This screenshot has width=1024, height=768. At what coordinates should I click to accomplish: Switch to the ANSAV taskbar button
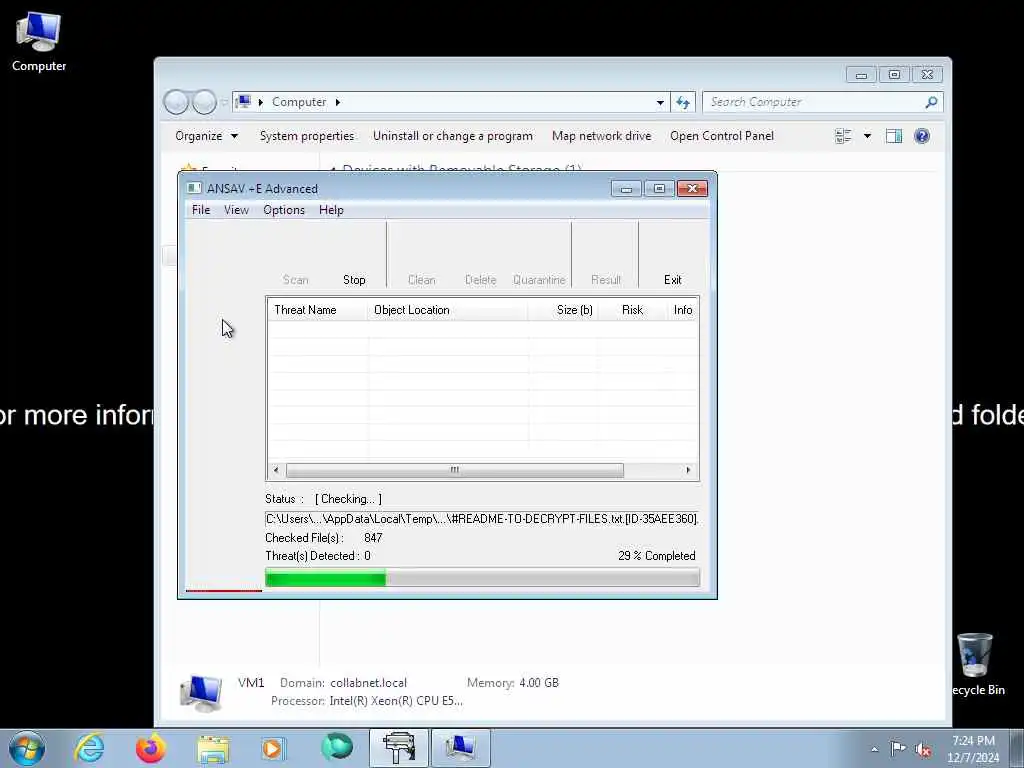(398, 748)
